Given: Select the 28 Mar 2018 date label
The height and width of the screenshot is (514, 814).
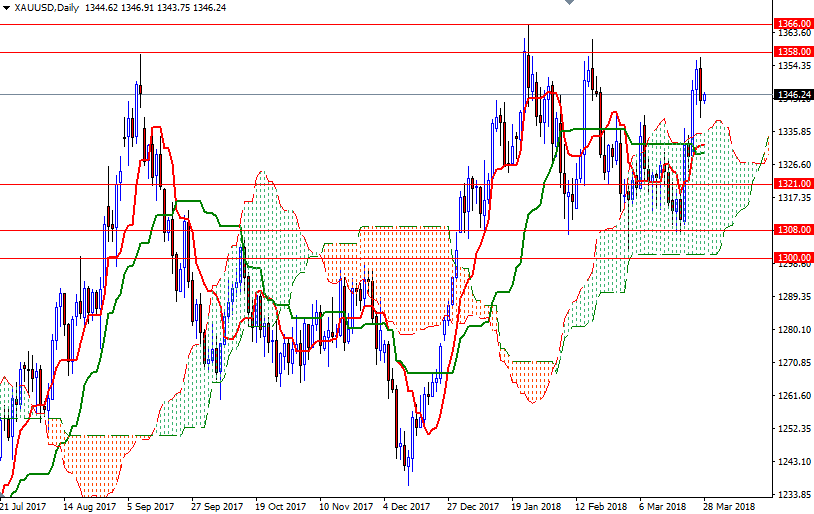Looking at the screenshot, I should click(x=729, y=506).
